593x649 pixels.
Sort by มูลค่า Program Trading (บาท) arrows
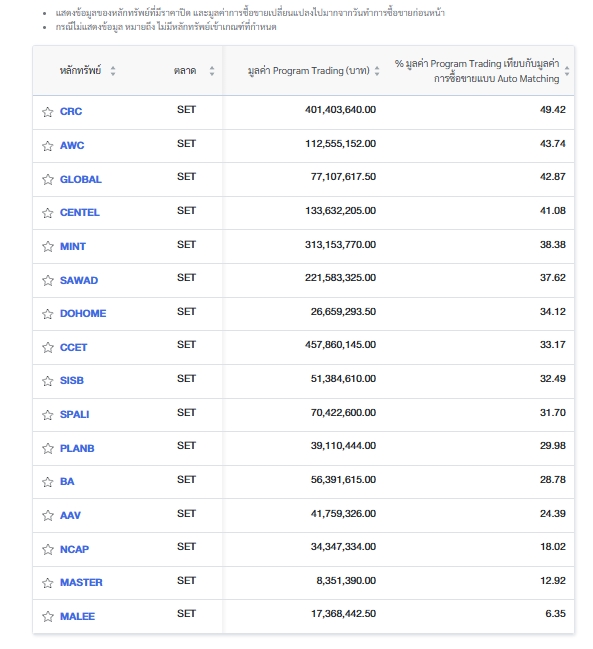point(377,71)
